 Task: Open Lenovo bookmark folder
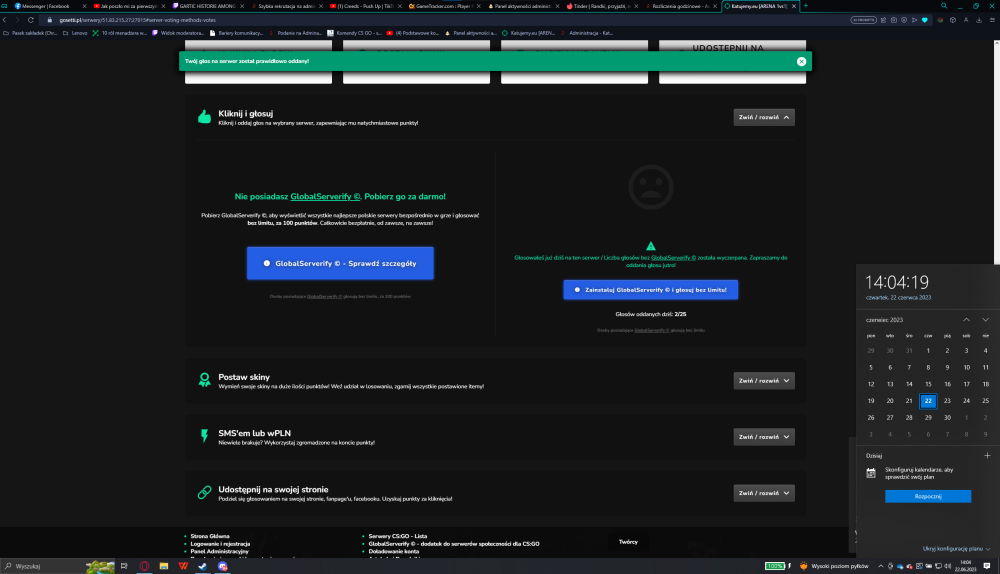click(x=75, y=33)
